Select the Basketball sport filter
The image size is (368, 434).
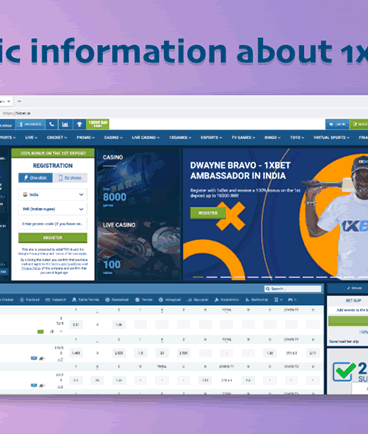coord(117,300)
